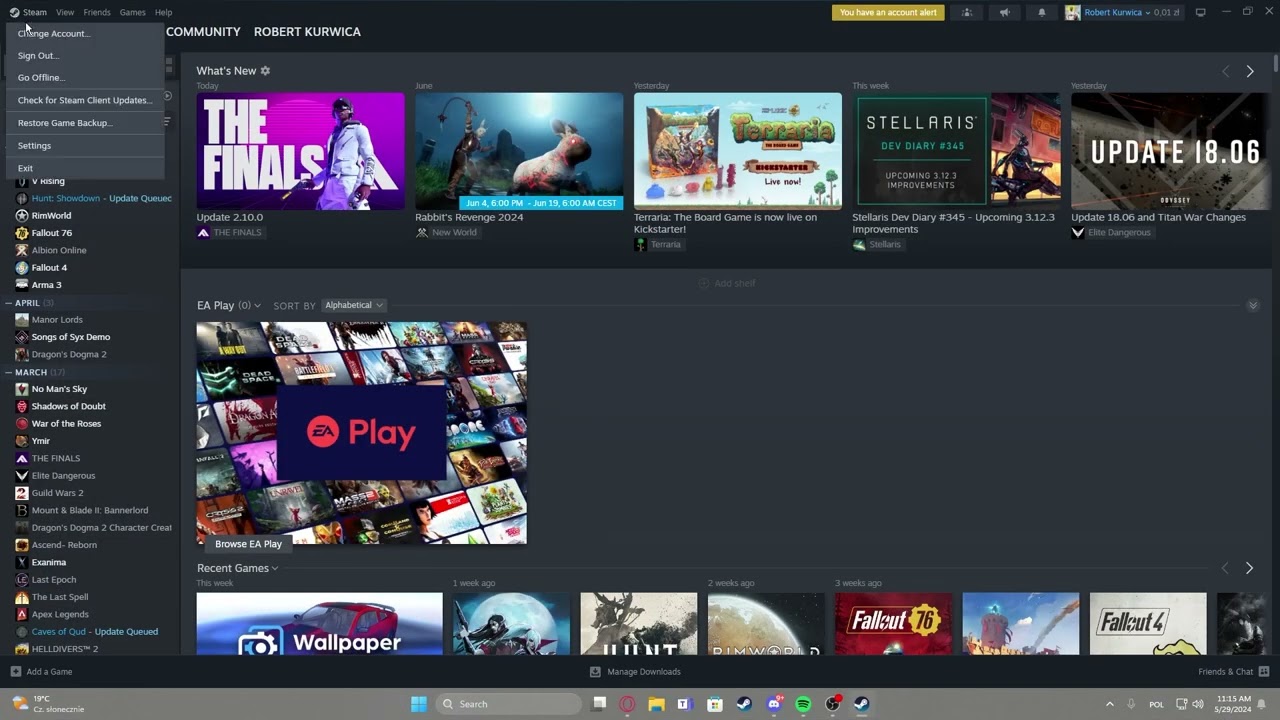Open the Rabbit's Revenge 2024 news thumbnail

pos(519,151)
